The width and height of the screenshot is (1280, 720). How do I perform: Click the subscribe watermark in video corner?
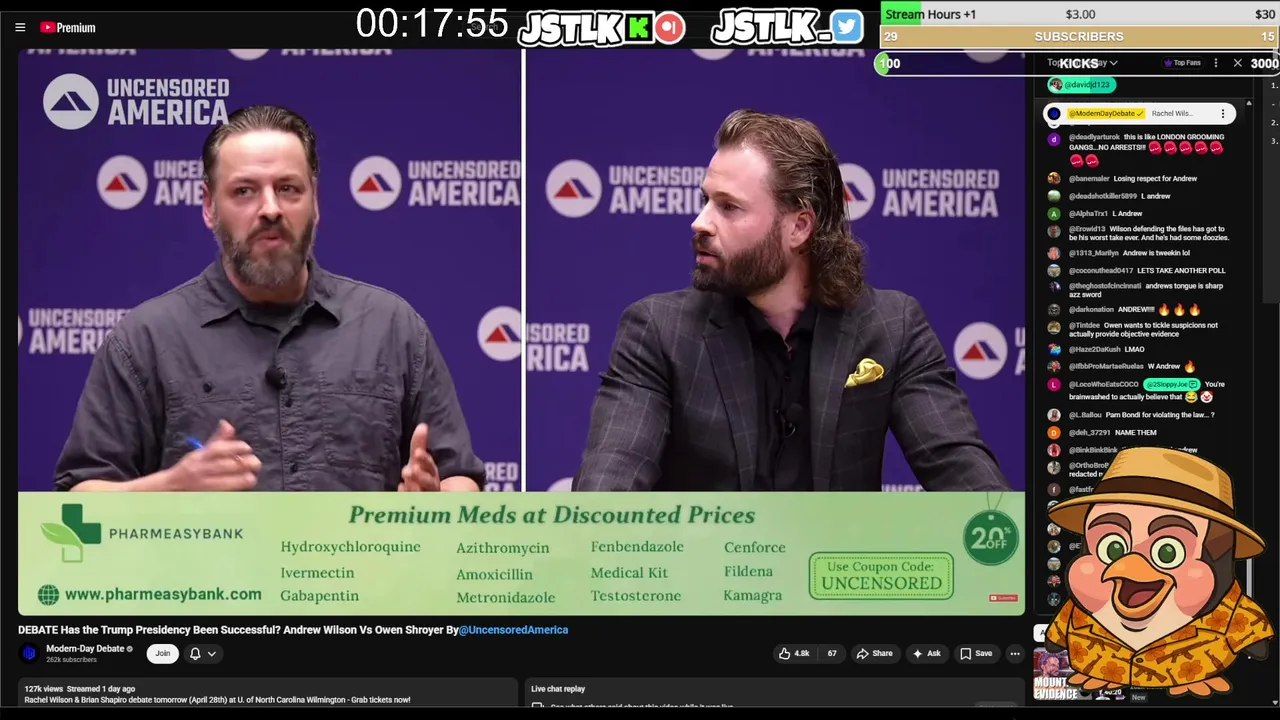coord(1003,598)
